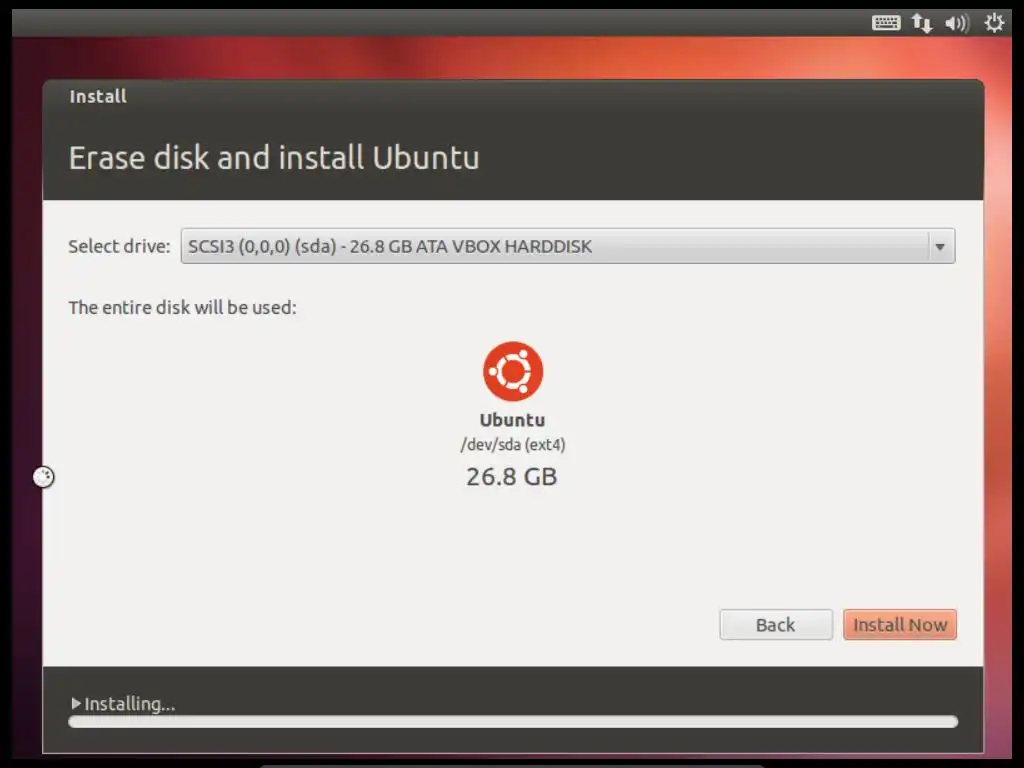Click the 26.8 GB size text
The width and height of the screenshot is (1024, 768).
pos(511,477)
